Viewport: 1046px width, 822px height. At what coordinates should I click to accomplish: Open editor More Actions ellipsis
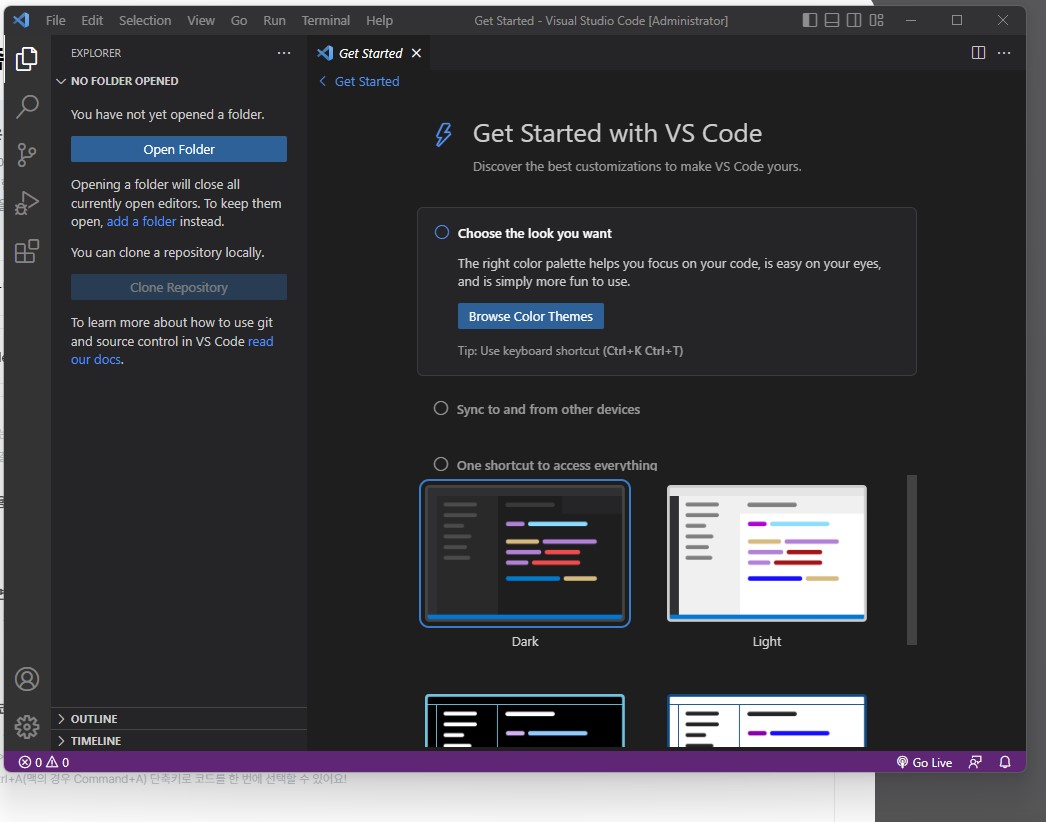(1004, 53)
